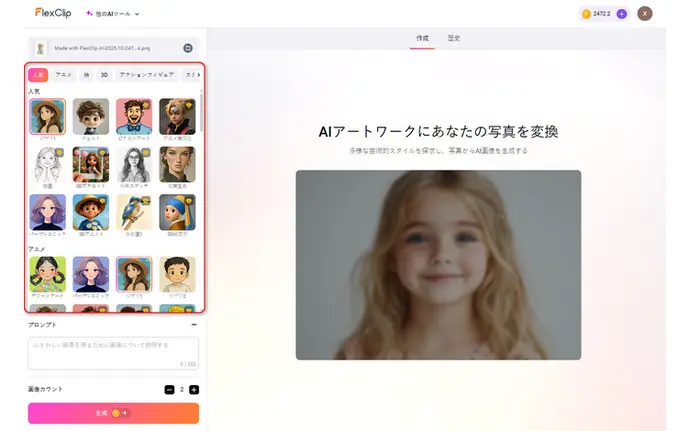The image size is (700, 431).
Task: Choose the felt curly-hair boy style
Action: coord(91,117)
